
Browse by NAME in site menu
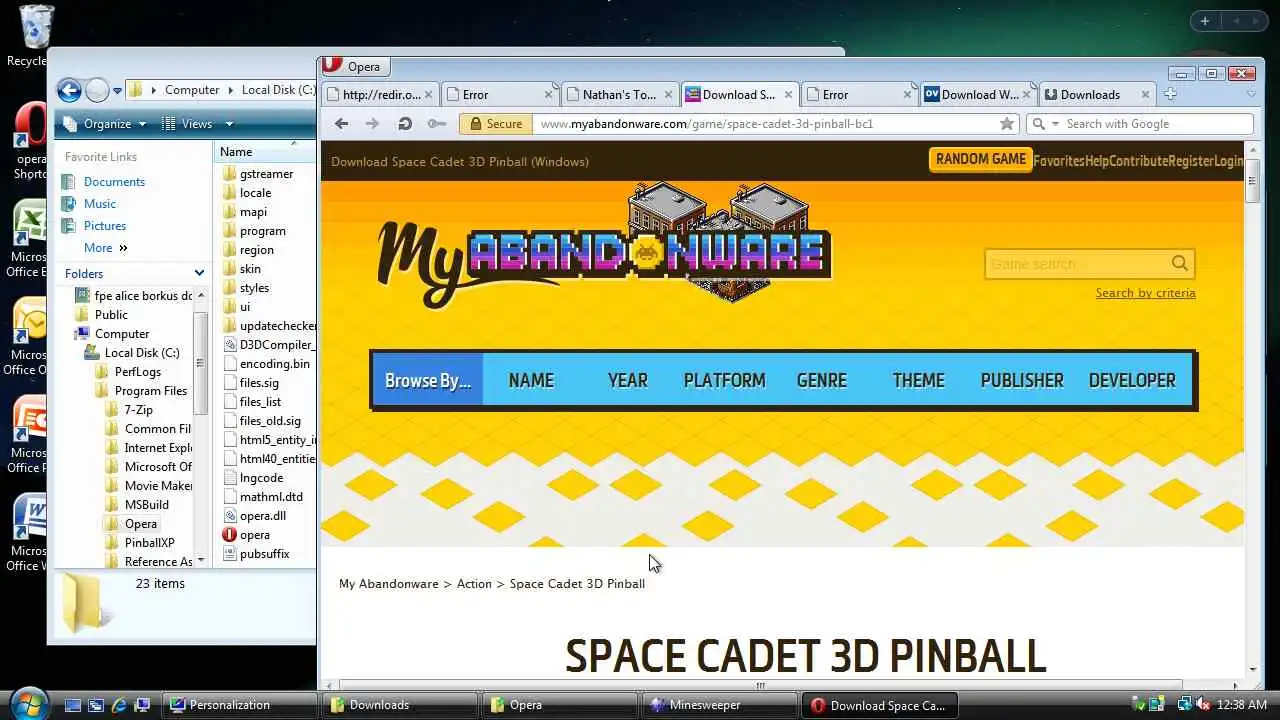coord(531,380)
